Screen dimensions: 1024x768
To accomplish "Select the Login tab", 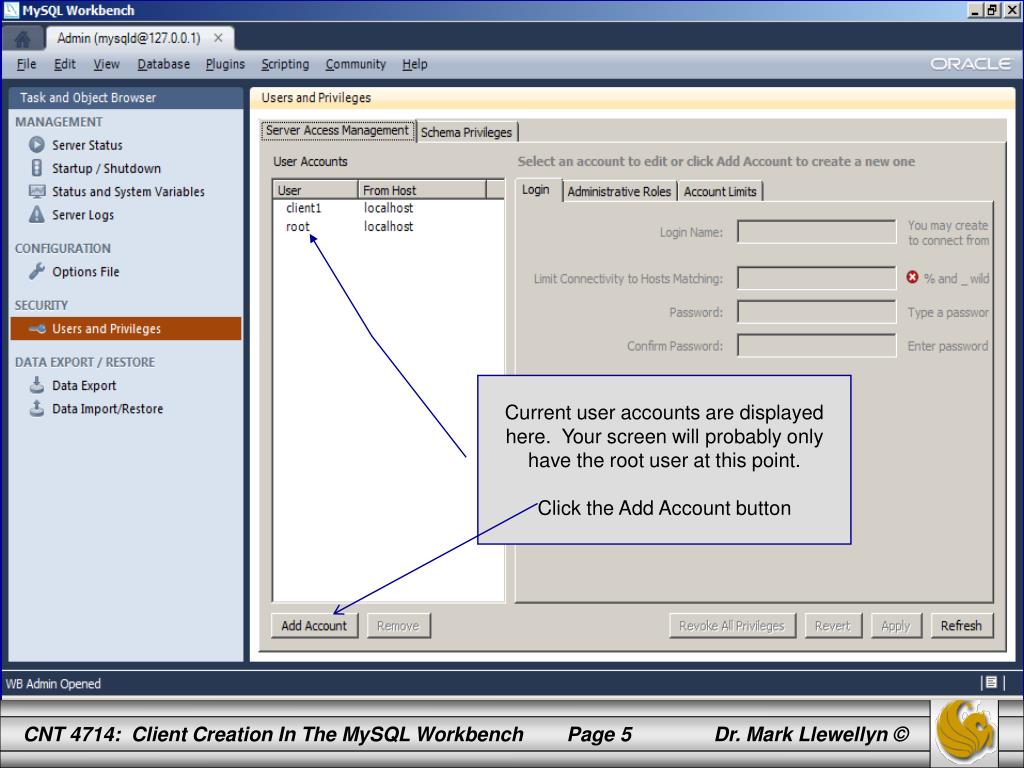I will point(536,189).
